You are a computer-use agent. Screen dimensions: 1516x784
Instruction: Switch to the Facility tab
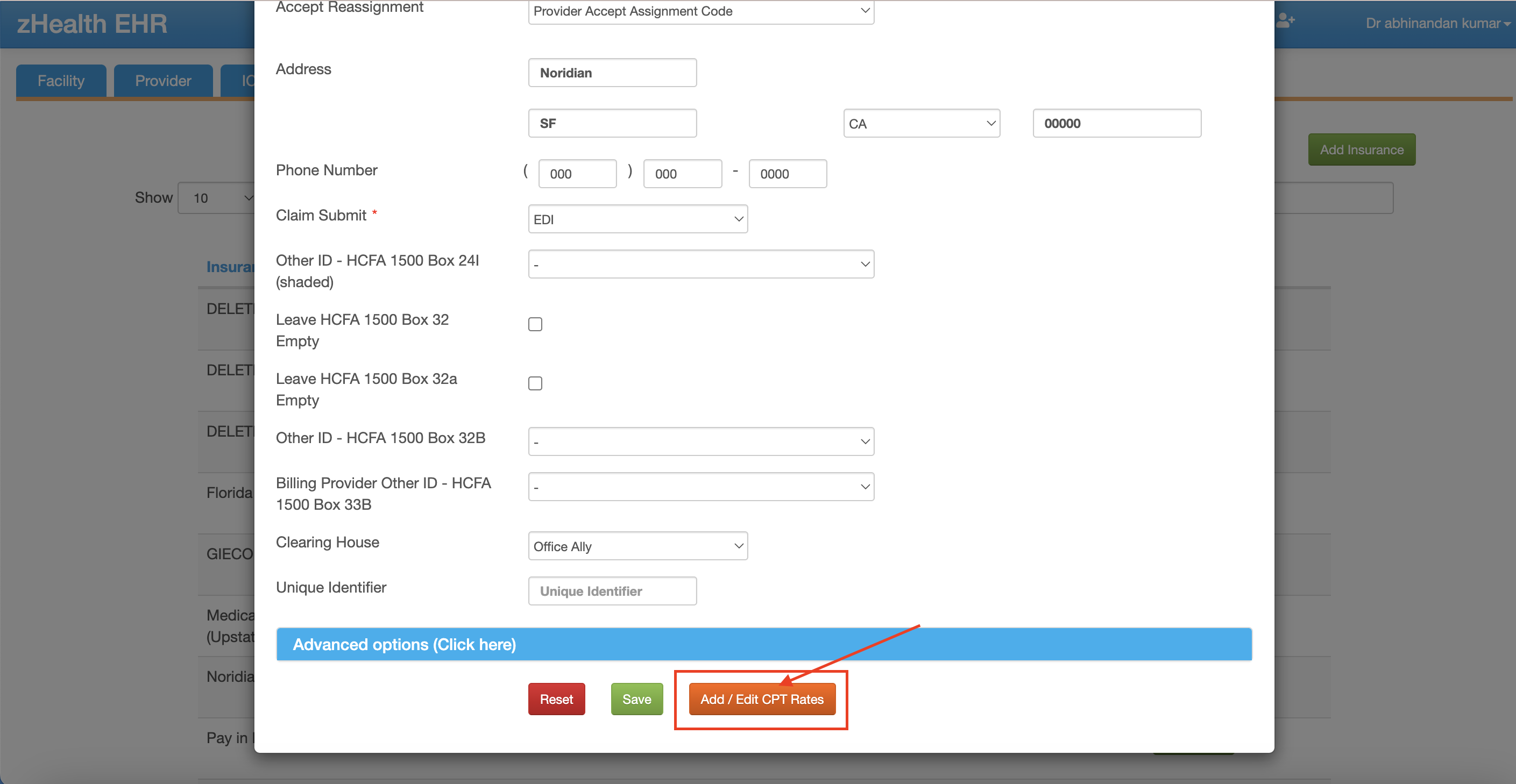click(x=61, y=81)
